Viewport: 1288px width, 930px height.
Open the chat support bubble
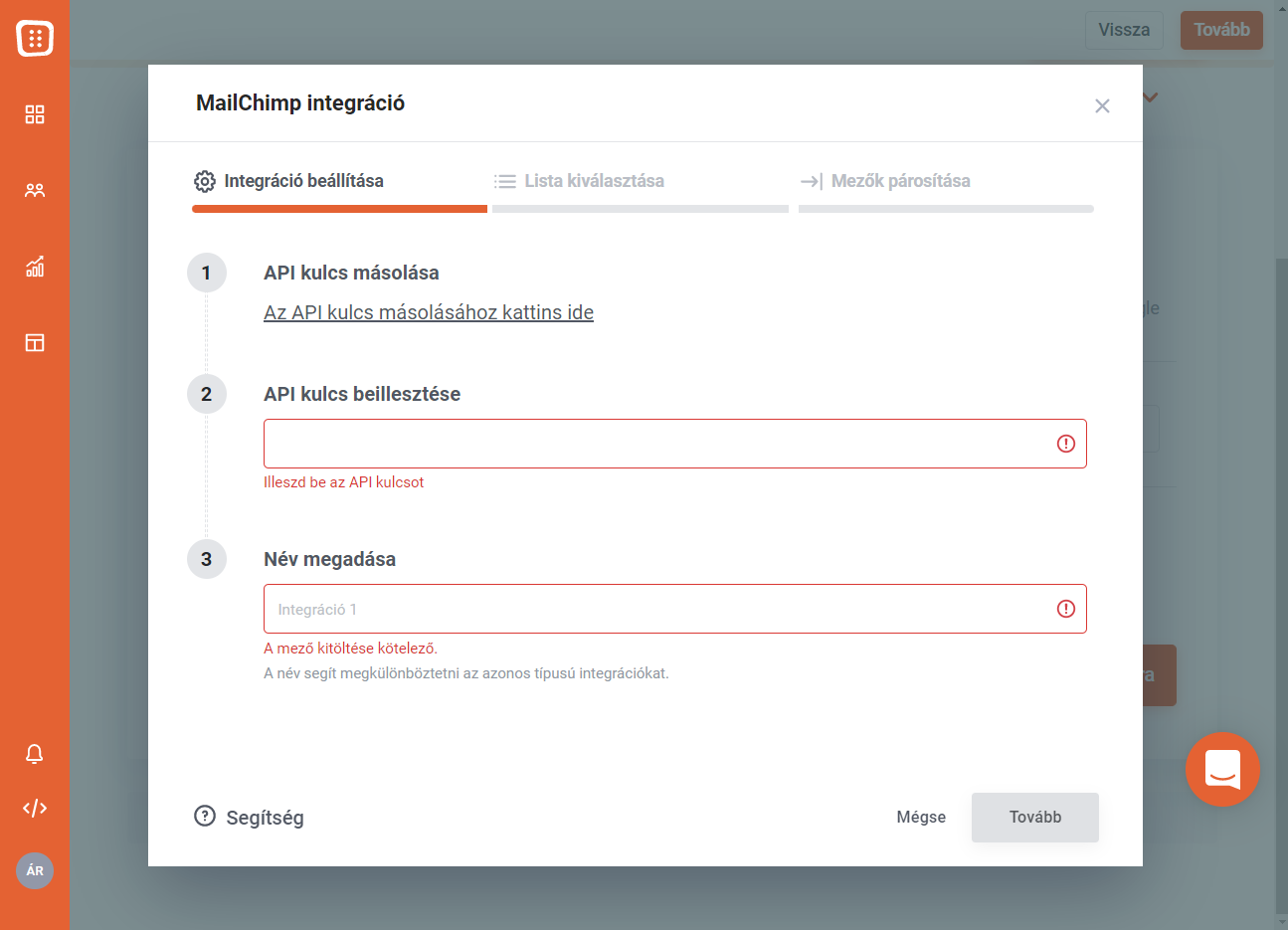pos(1222,769)
